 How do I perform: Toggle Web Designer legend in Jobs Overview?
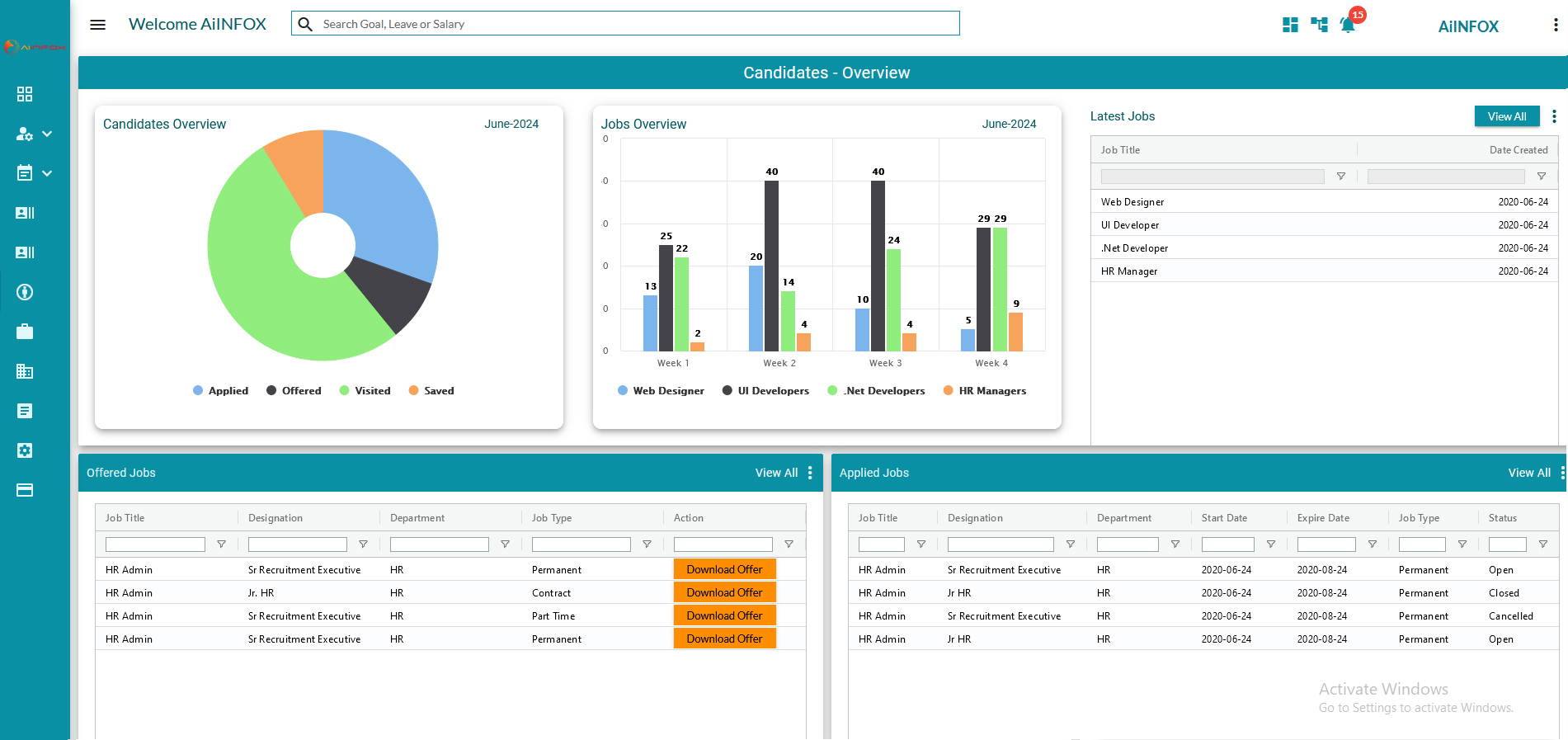(661, 391)
